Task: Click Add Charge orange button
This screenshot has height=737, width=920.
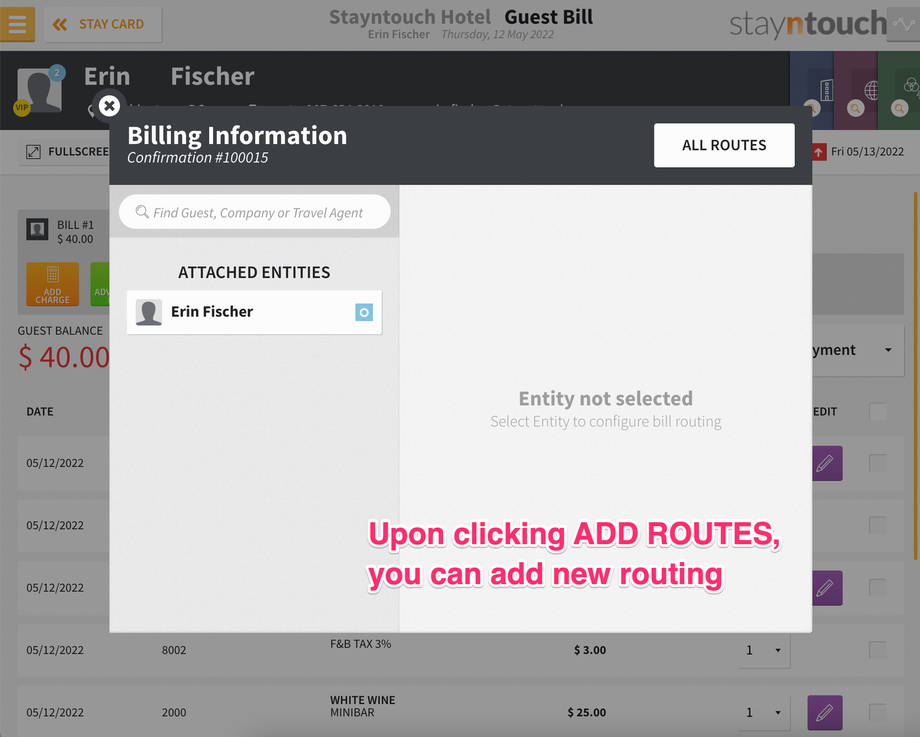Action: pyautogui.click(x=53, y=284)
